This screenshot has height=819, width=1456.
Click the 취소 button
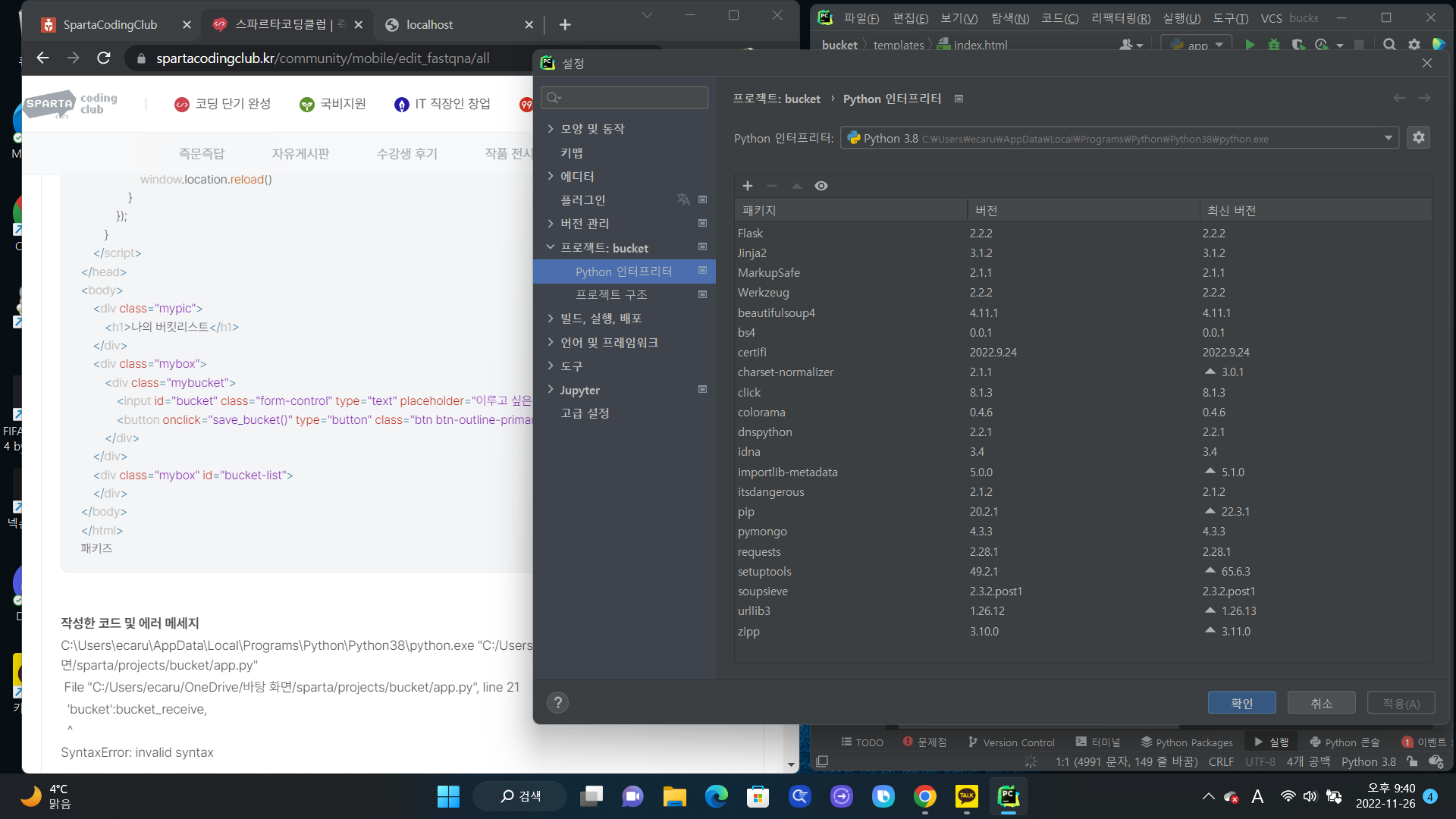1322,703
